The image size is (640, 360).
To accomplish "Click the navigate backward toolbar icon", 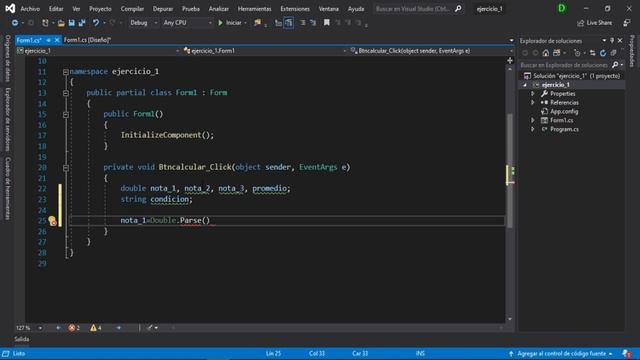I will click(x=15, y=23).
